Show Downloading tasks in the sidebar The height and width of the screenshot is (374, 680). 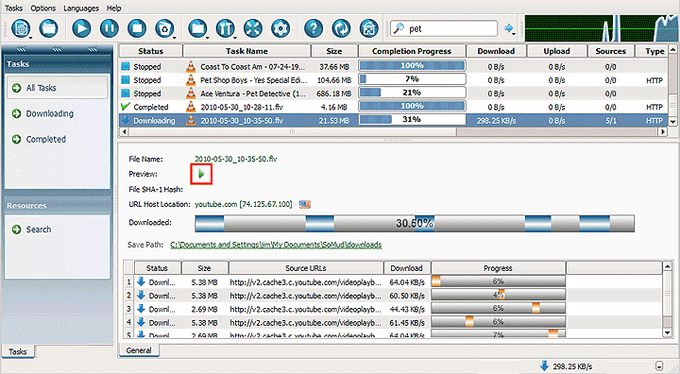click(x=49, y=114)
